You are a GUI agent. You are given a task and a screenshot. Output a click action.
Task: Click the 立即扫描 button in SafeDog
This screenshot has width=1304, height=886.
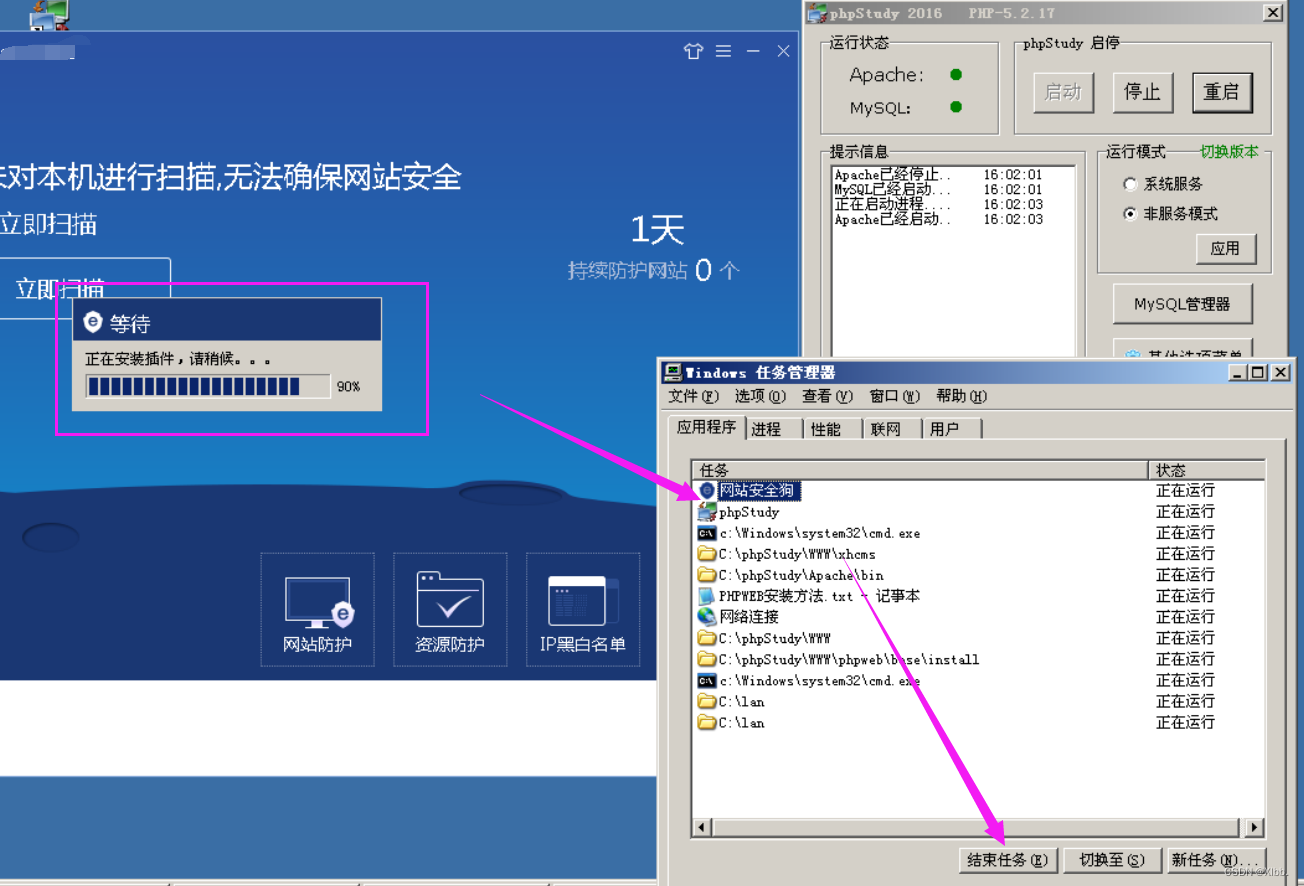[85, 288]
